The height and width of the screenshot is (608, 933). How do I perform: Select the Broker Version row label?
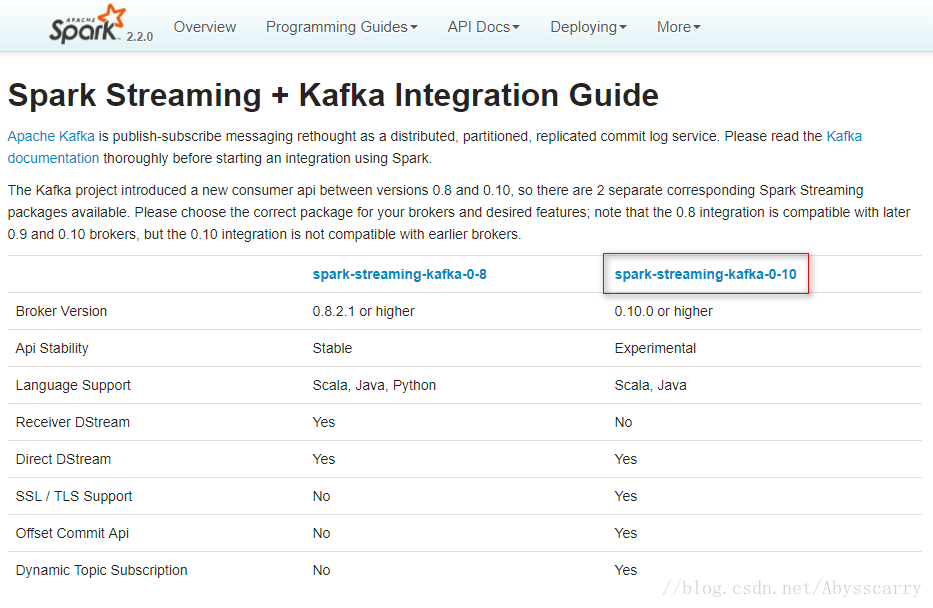[x=61, y=311]
